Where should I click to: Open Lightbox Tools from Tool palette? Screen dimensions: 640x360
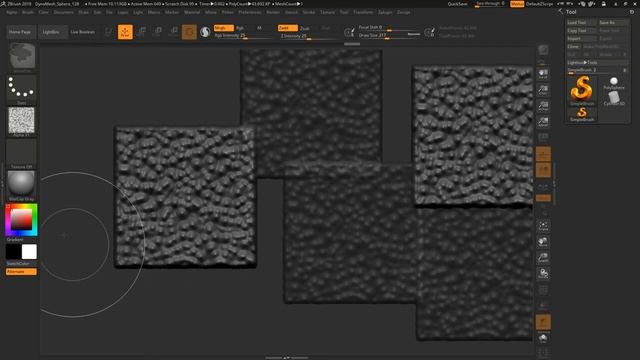click(x=597, y=62)
